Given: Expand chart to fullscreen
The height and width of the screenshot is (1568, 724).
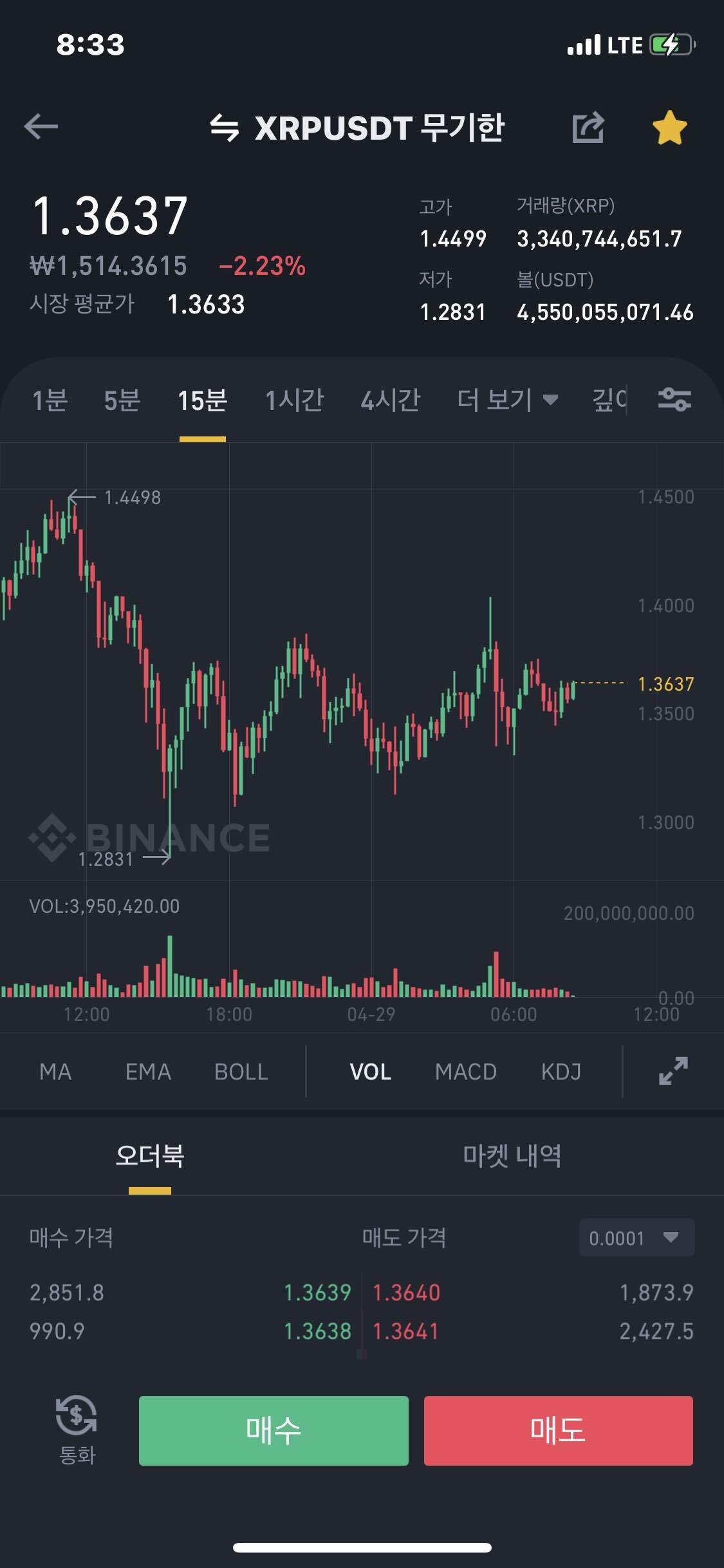Looking at the screenshot, I should click(x=673, y=1071).
